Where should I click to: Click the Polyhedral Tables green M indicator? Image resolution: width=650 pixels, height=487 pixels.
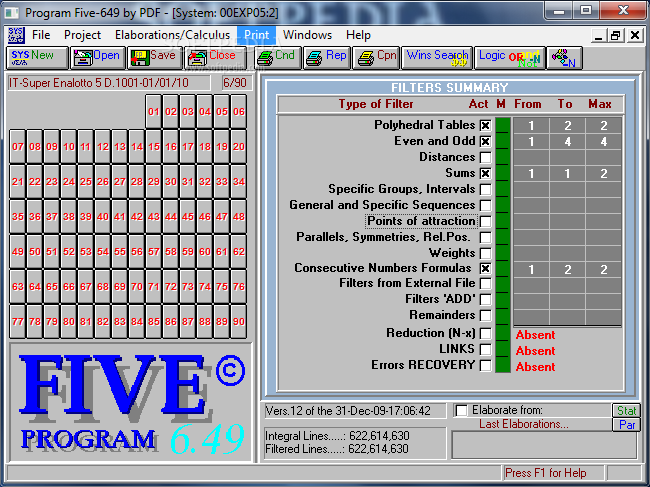click(503, 125)
